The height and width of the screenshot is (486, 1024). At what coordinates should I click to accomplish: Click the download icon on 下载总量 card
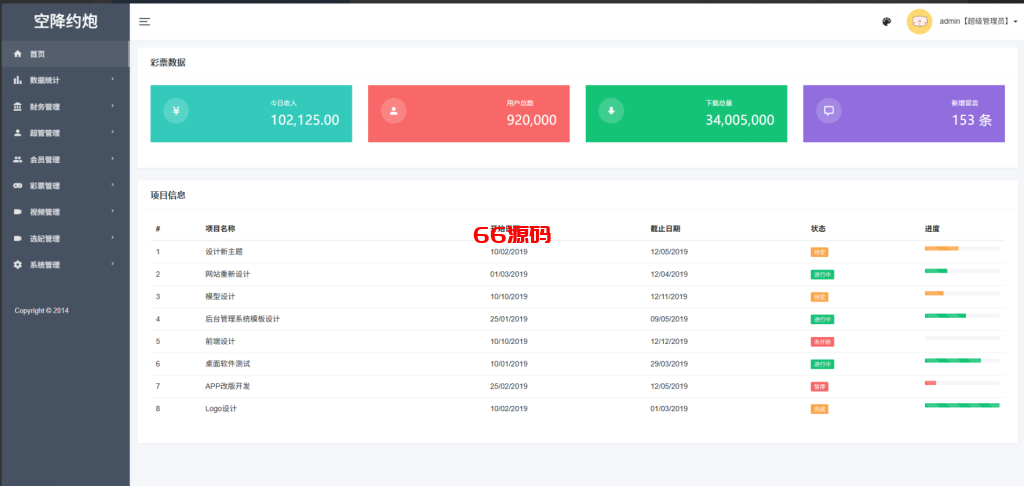pyautogui.click(x=611, y=110)
